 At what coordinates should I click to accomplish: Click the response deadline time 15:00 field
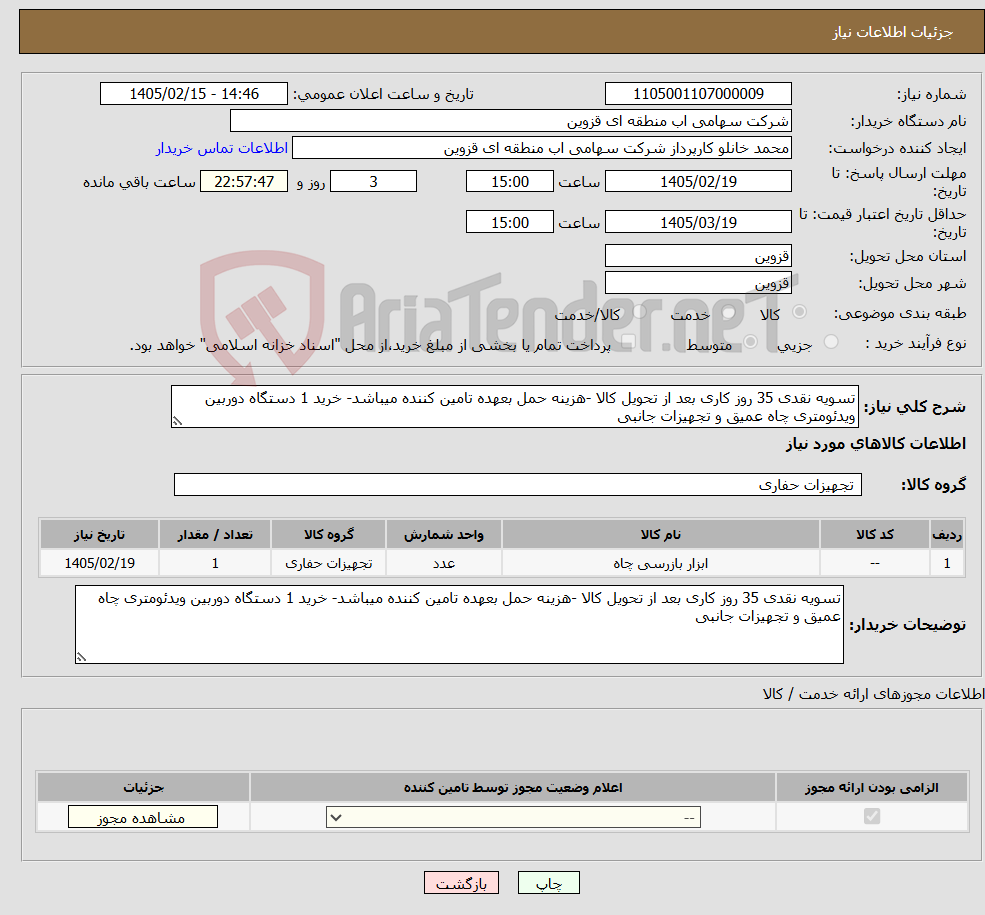(x=509, y=181)
